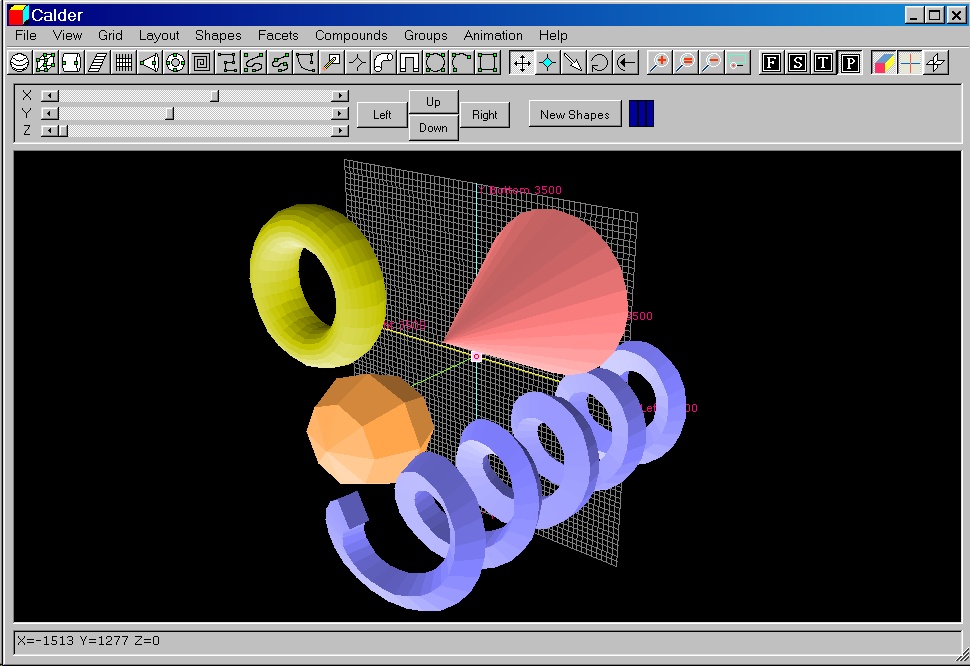The width and height of the screenshot is (970, 666).
Task: Toggle the F view button
Action: coord(771,63)
